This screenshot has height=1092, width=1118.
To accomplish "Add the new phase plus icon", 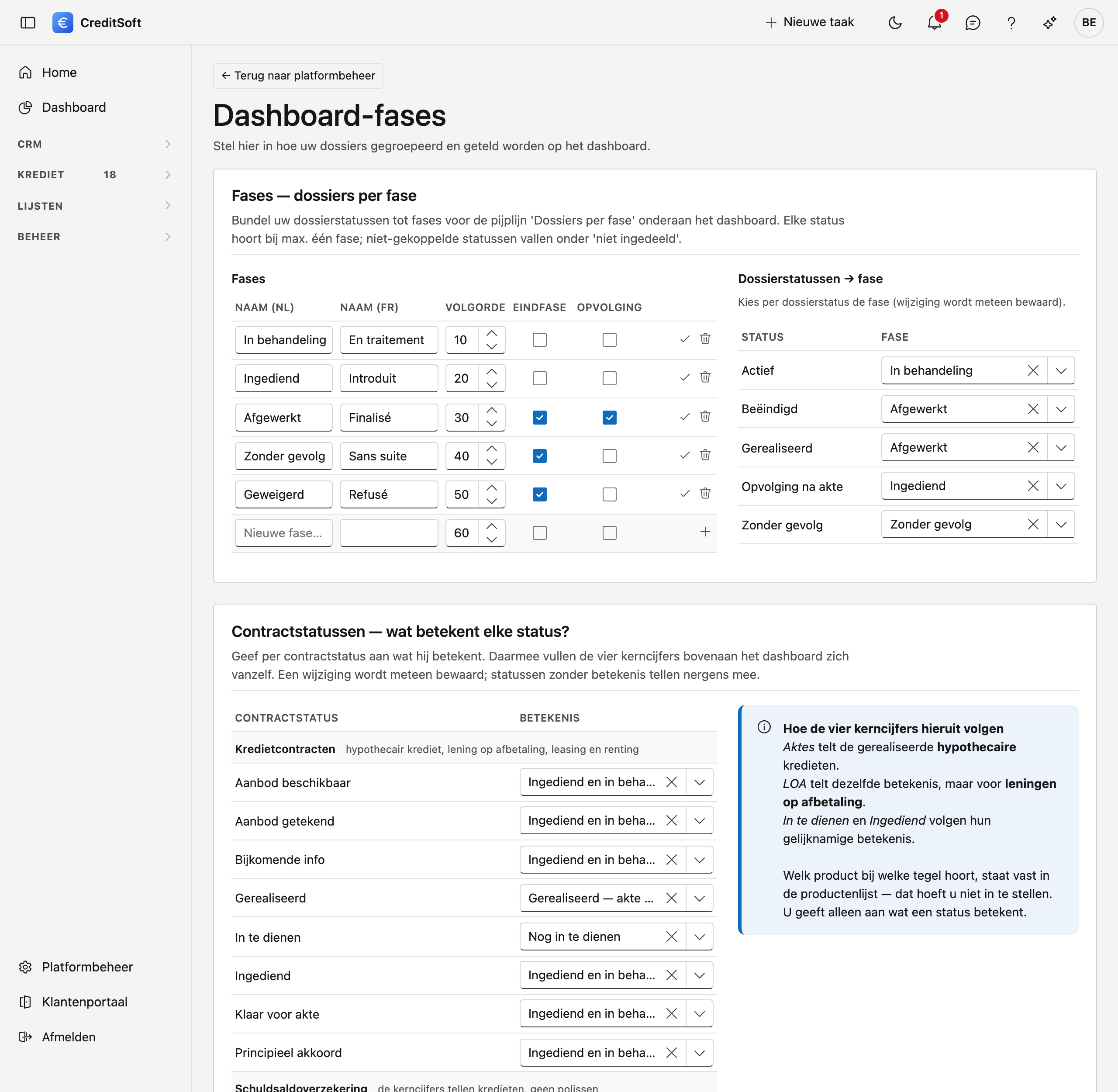I will pos(705,532).
